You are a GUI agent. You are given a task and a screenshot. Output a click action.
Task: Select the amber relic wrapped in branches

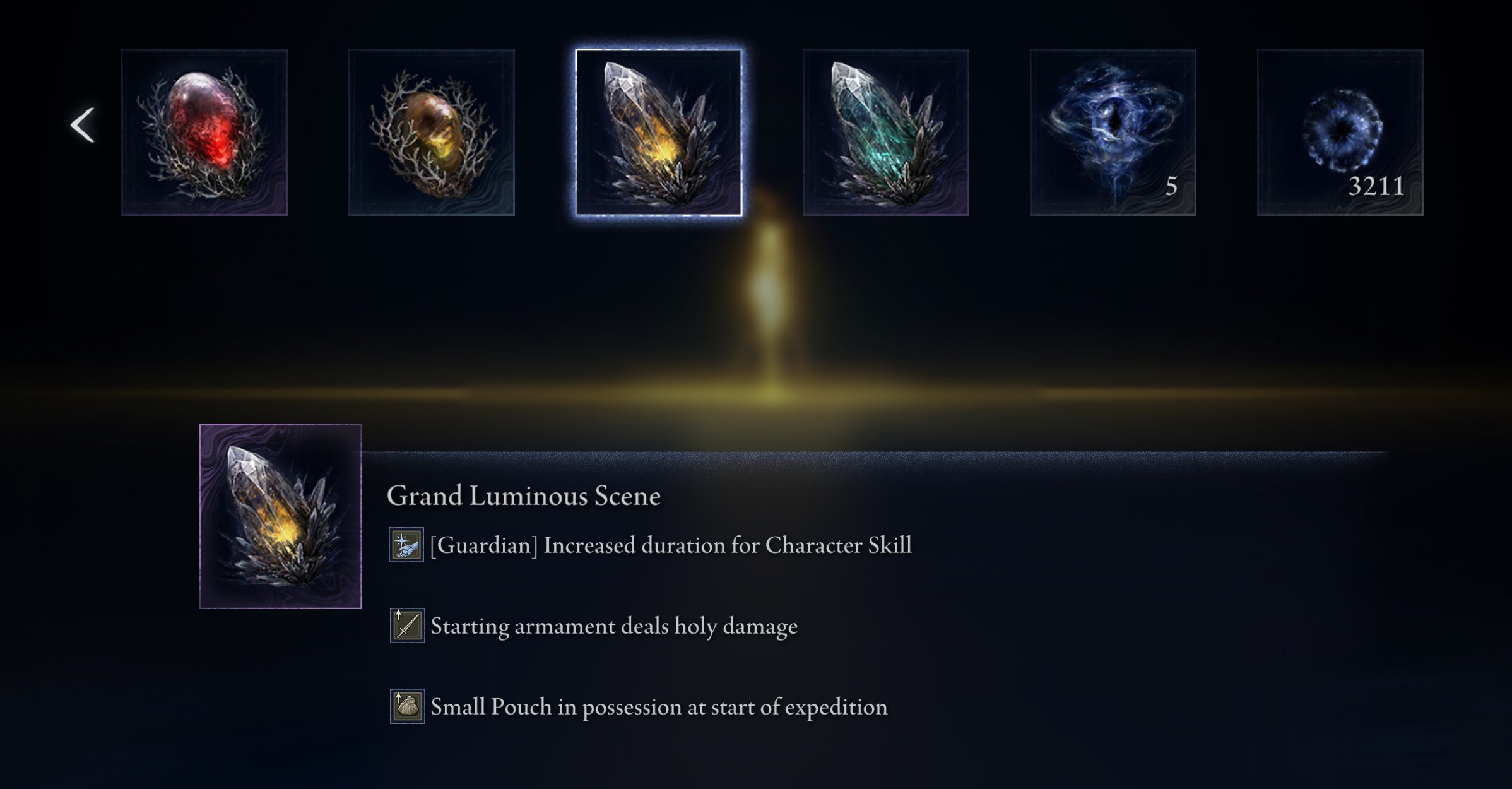432,133
